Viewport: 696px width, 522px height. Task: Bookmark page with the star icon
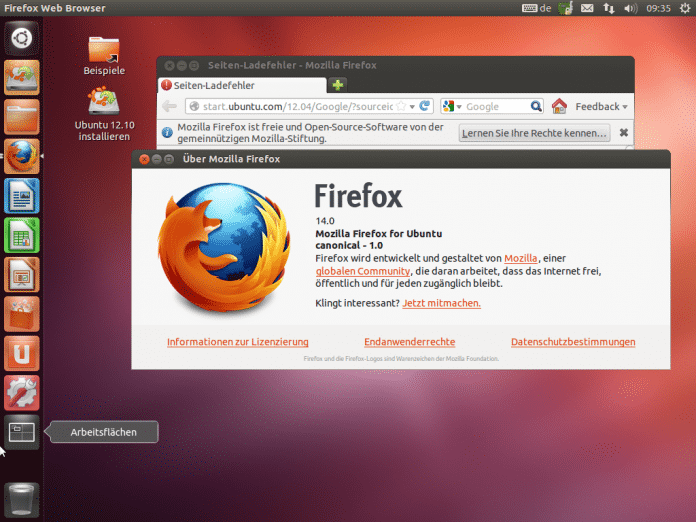click(400, 106)
